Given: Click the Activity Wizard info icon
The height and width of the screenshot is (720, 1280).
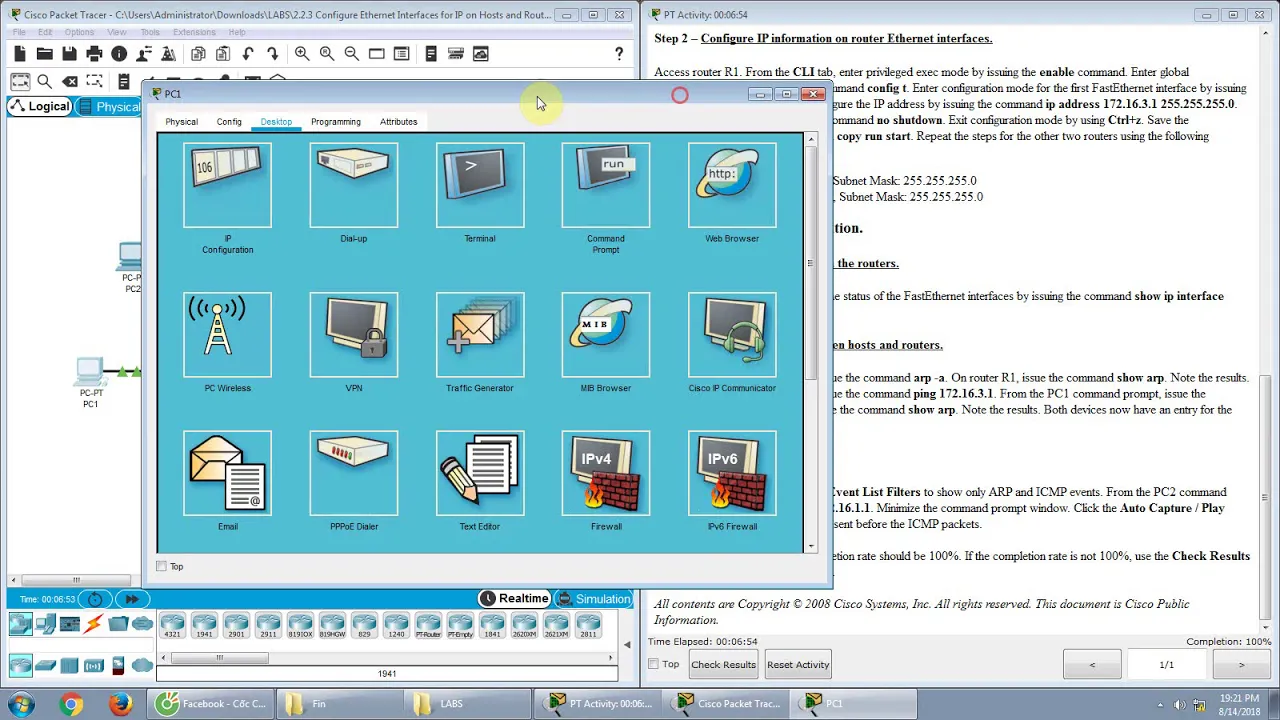Looking at the screenshot, I should coord(119,54).
